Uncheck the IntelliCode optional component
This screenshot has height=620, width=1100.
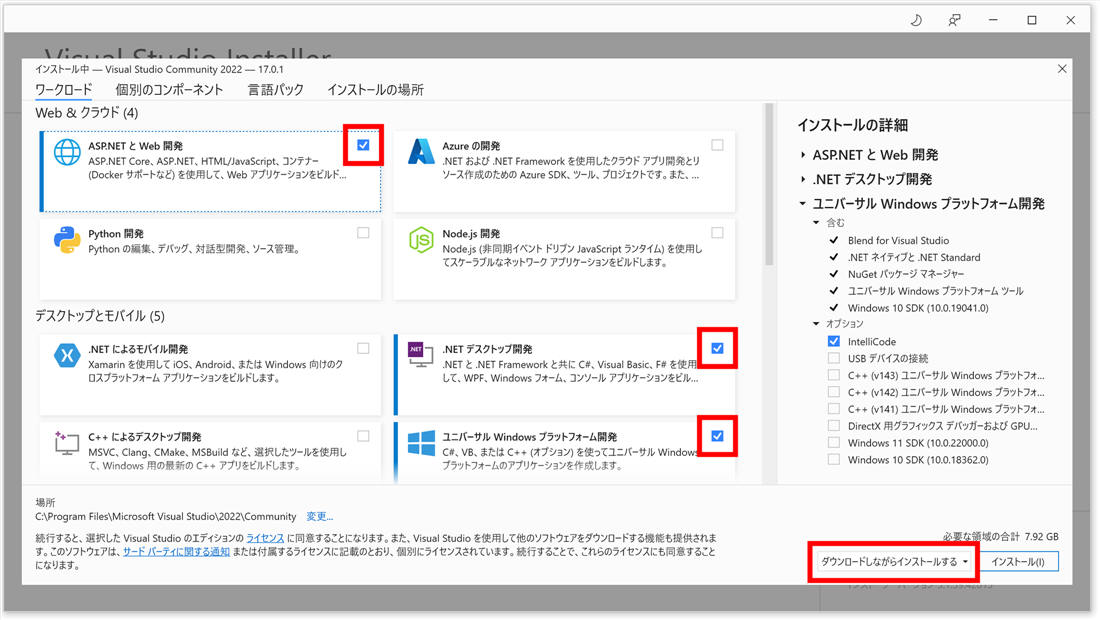click(833, 342)
